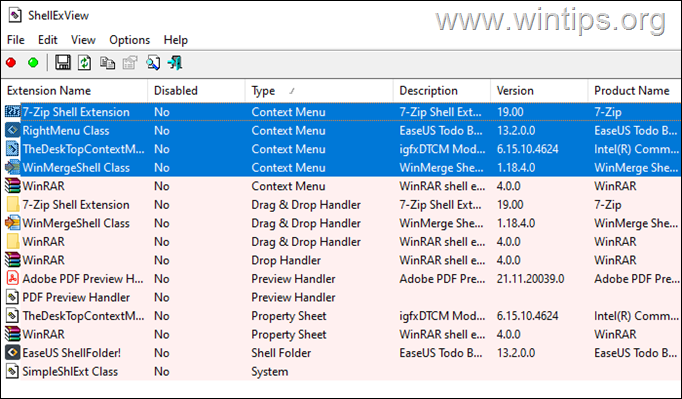Select the SimpleShlExt Class entry name
This screenshot has height=399, width=682.
pyautogui.click(x=70, y=372)
